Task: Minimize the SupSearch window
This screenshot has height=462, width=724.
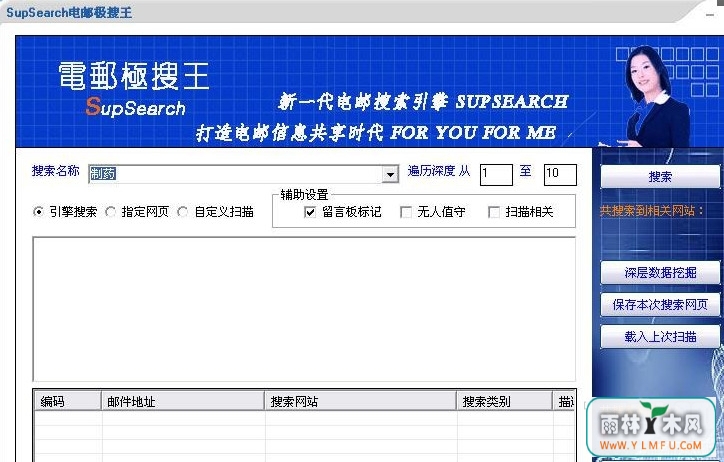Action: [x=710, y=14]
